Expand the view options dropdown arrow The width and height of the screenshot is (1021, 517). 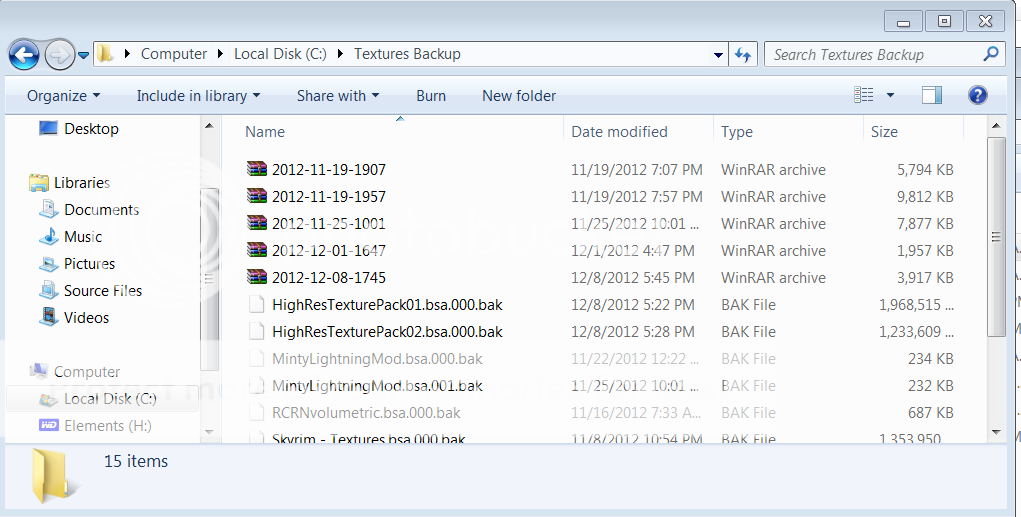tap(890, 96)
